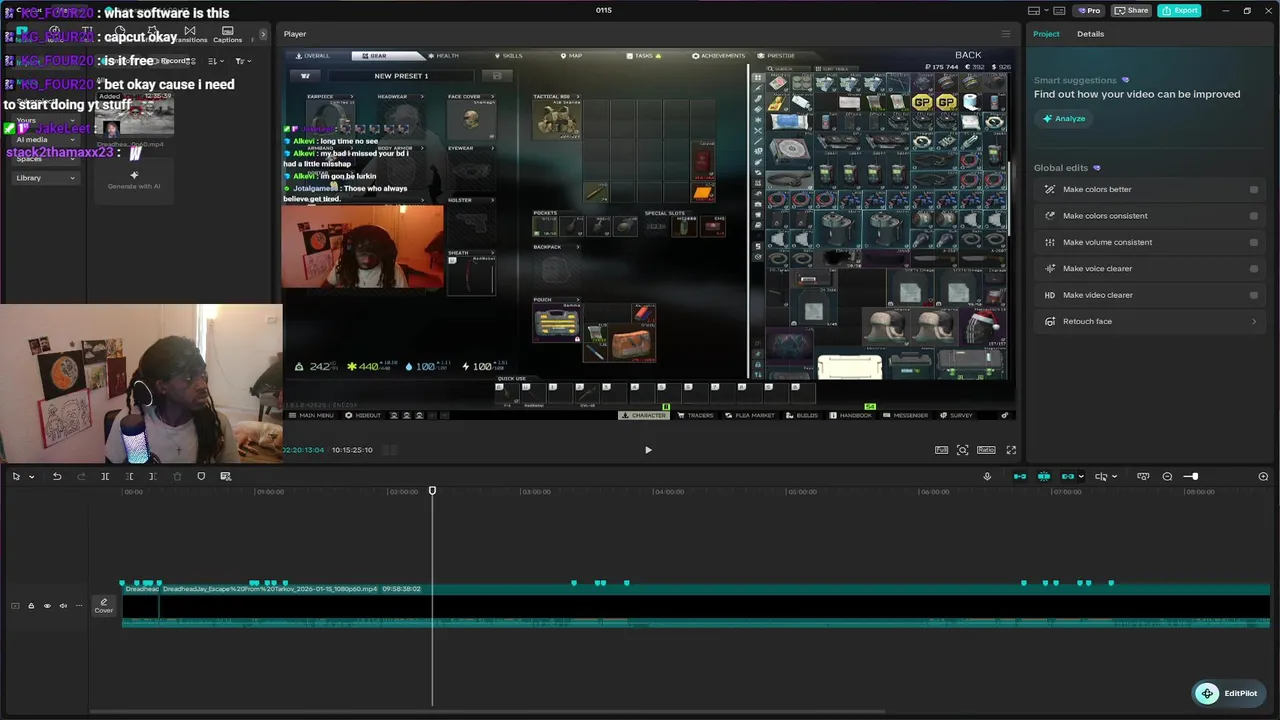Viewport: 1280px width, 720px height.
Task: Delete right of playhead trim tool
Action: coord(152,476)
